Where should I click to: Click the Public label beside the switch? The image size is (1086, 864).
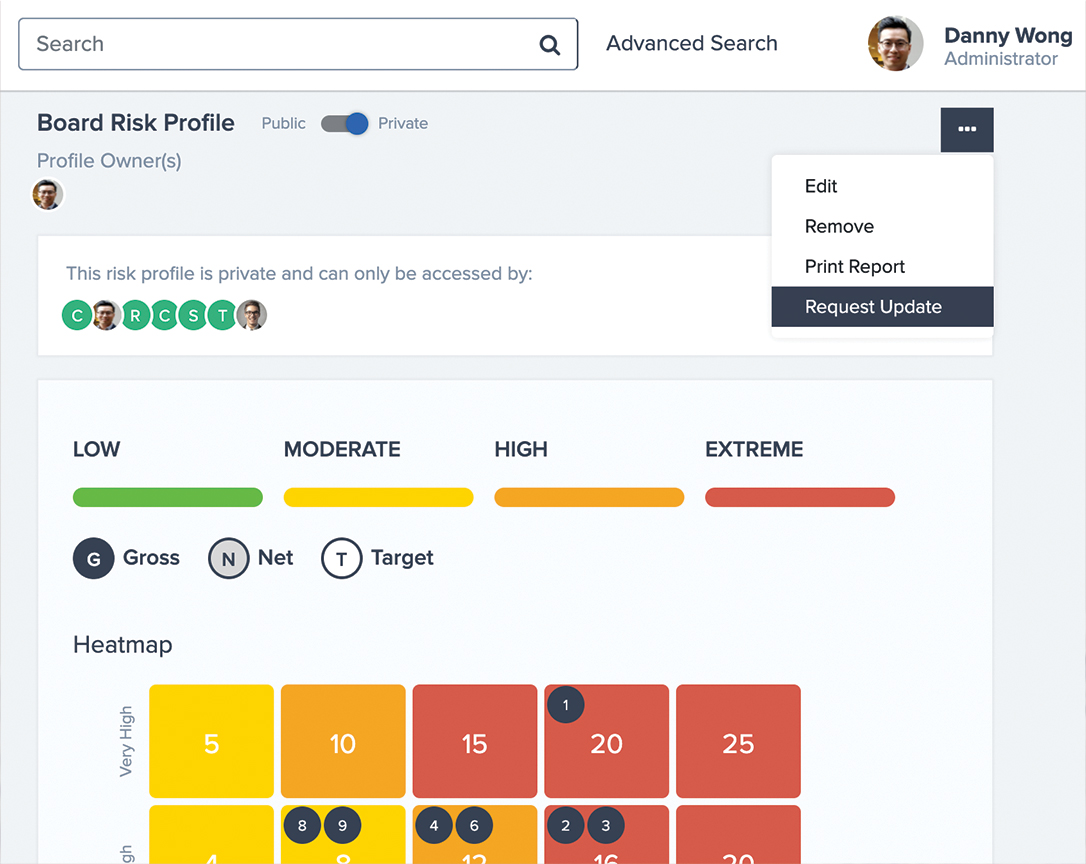point(283,123)
